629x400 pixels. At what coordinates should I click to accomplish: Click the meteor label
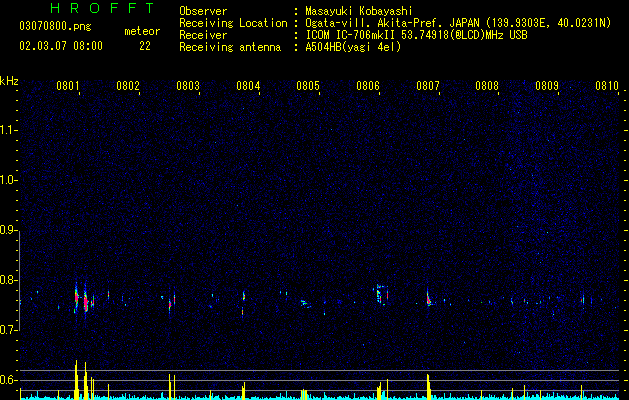[x=142, y=31]
